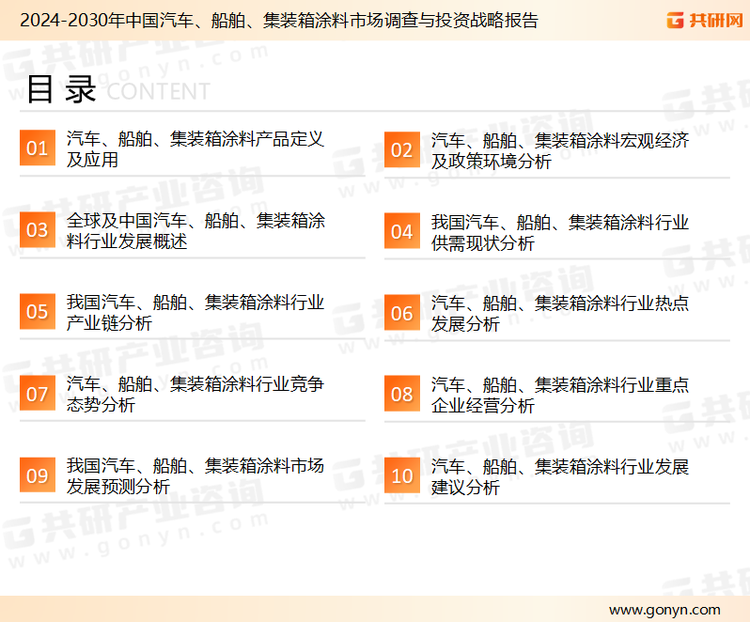
Task: Click the gray CONTENT heading text
Action: (x=158, y=91)
